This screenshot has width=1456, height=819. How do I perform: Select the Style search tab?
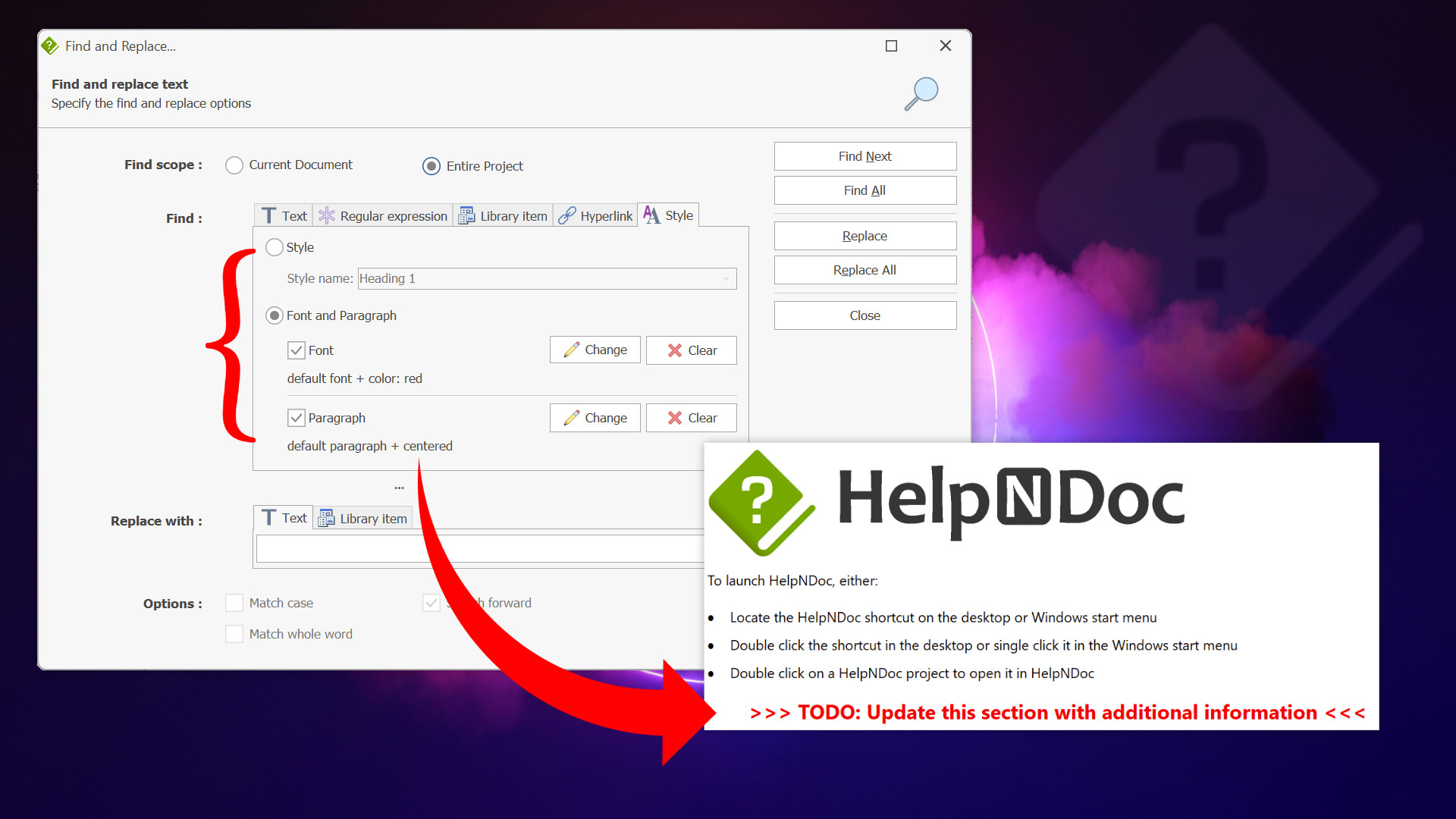(668, 216)
